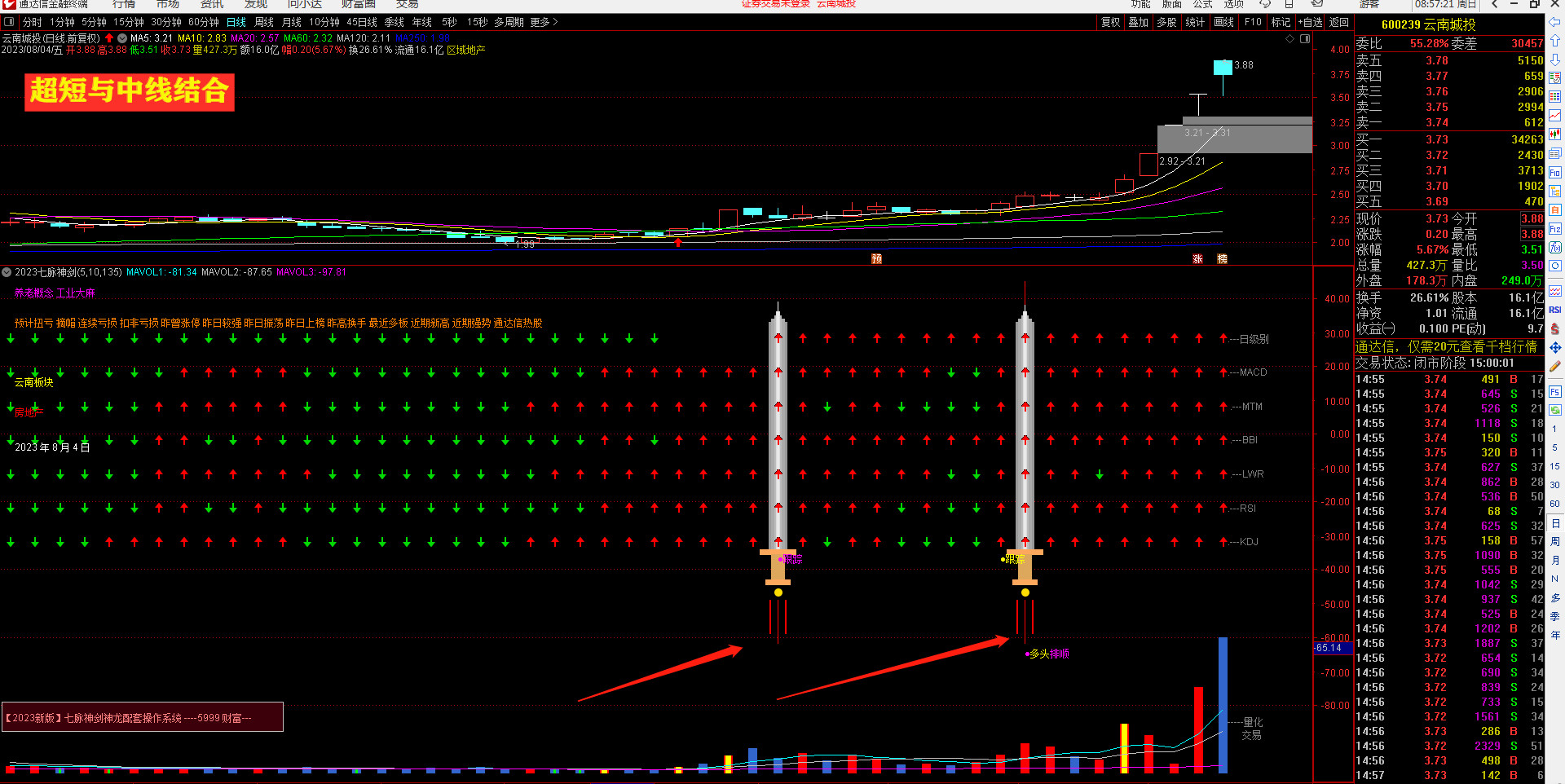
Task: Select the 日线 period tab
Action: point(236,22)
